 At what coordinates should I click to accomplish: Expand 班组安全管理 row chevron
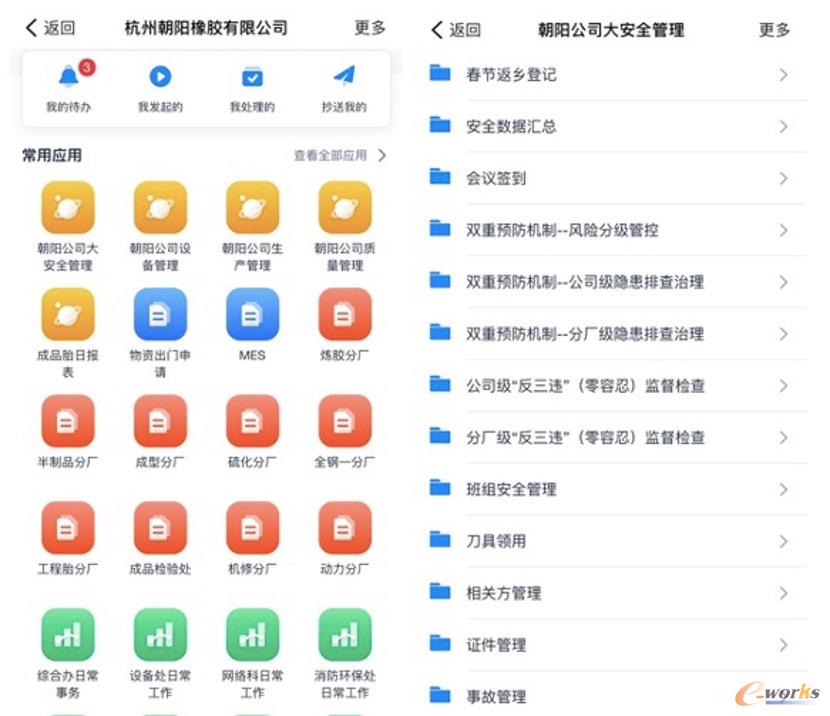coord(784,490)
